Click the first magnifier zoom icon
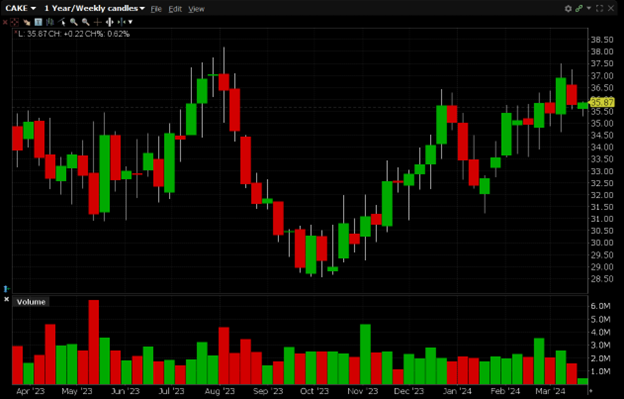The height and width of the screenshot is (399, 624). [x=74, y=23]
